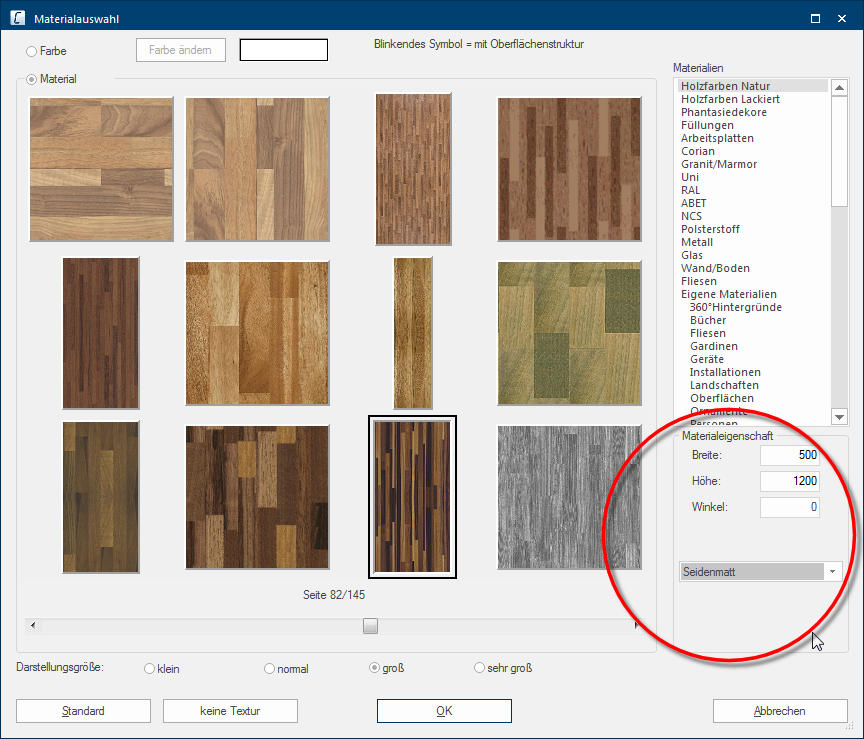Click the application icon in title bar

click(x=17, y=18)
